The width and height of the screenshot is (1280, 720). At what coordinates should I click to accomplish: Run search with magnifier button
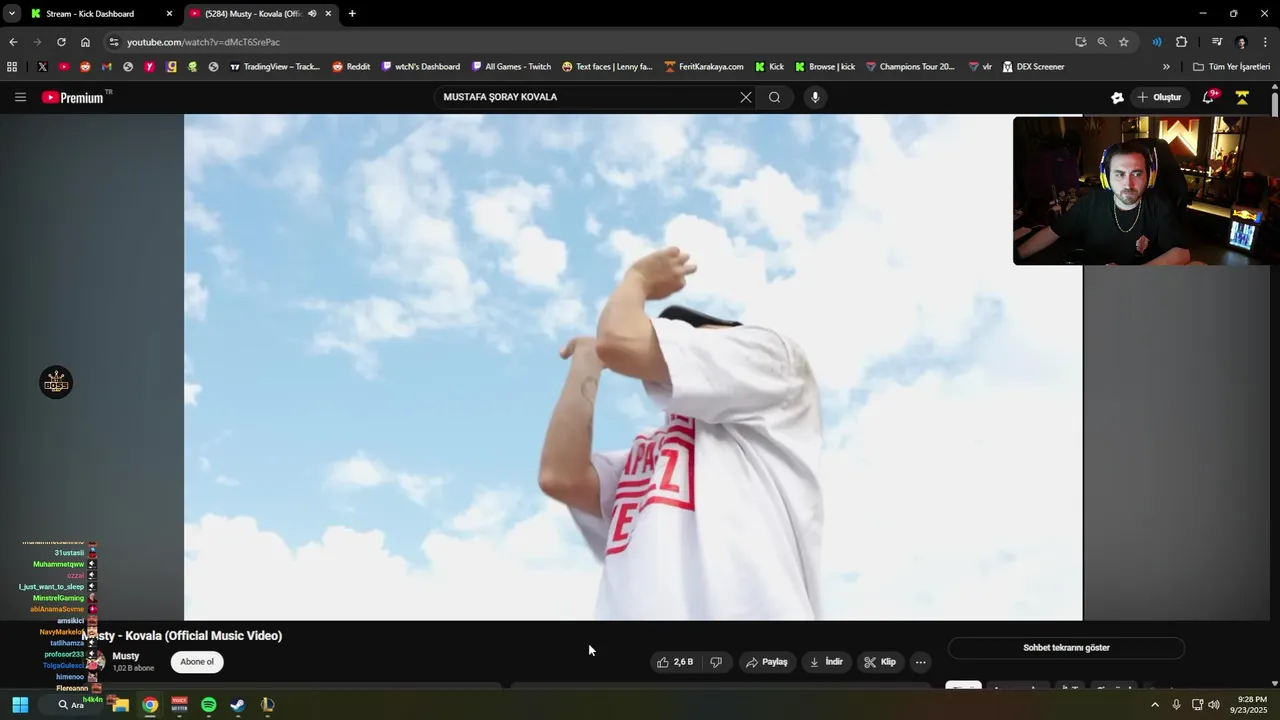[774, 97]
